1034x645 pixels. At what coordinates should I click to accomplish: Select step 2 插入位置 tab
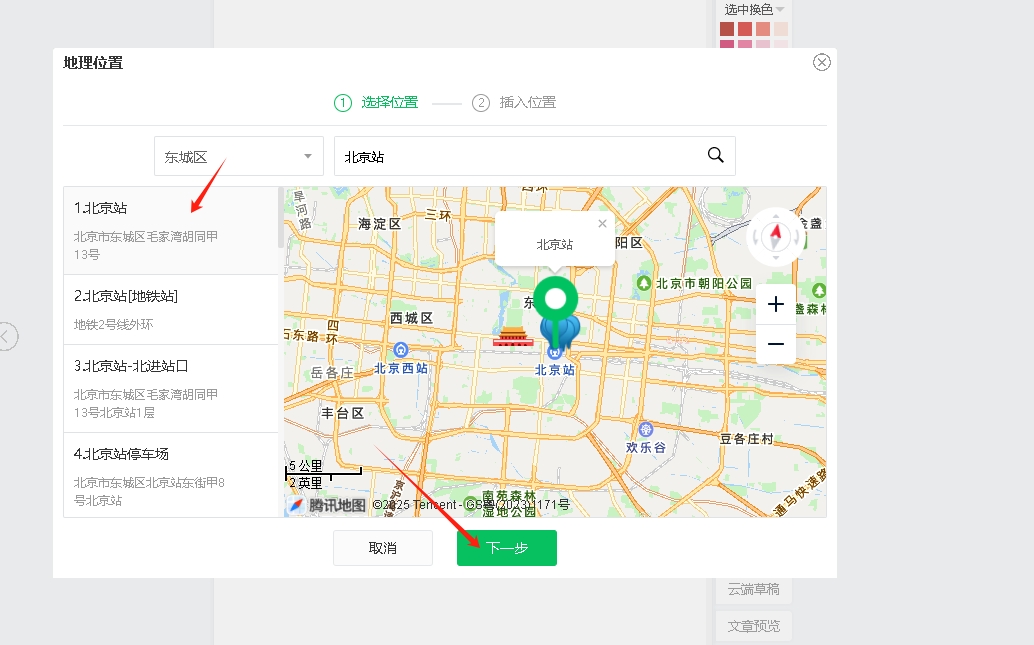point(514,102)
